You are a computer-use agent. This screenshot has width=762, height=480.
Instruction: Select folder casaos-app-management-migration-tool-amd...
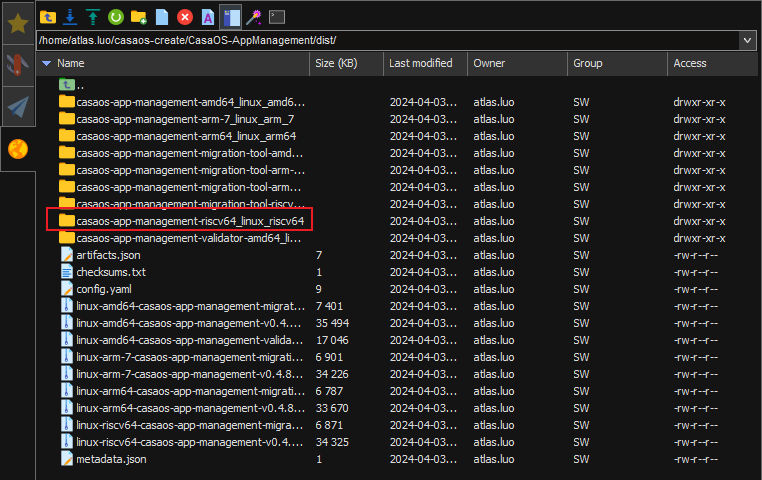(x=190, y=154)
